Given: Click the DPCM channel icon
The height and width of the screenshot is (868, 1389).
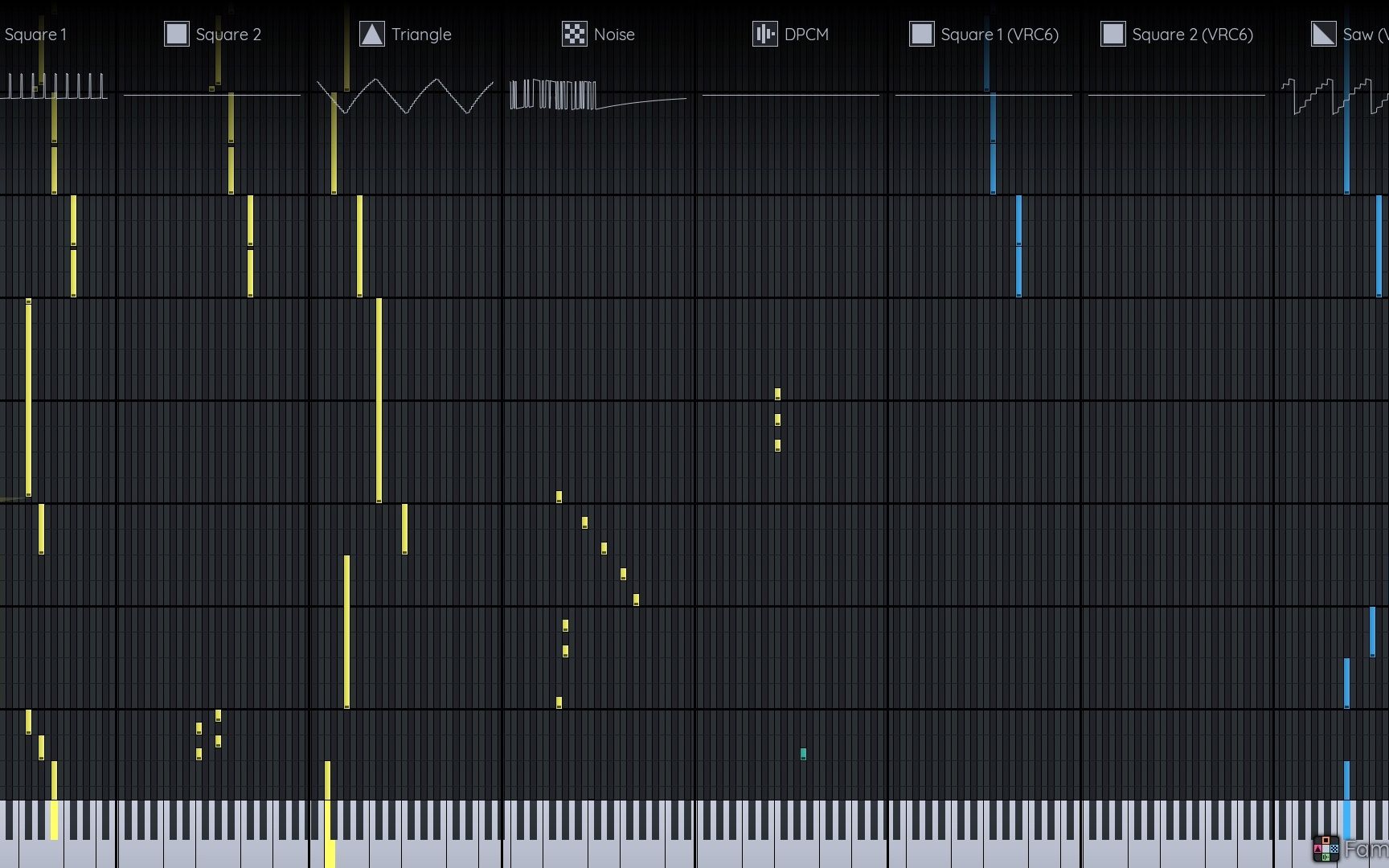Looking at the screenshot, I should (764, 34).
